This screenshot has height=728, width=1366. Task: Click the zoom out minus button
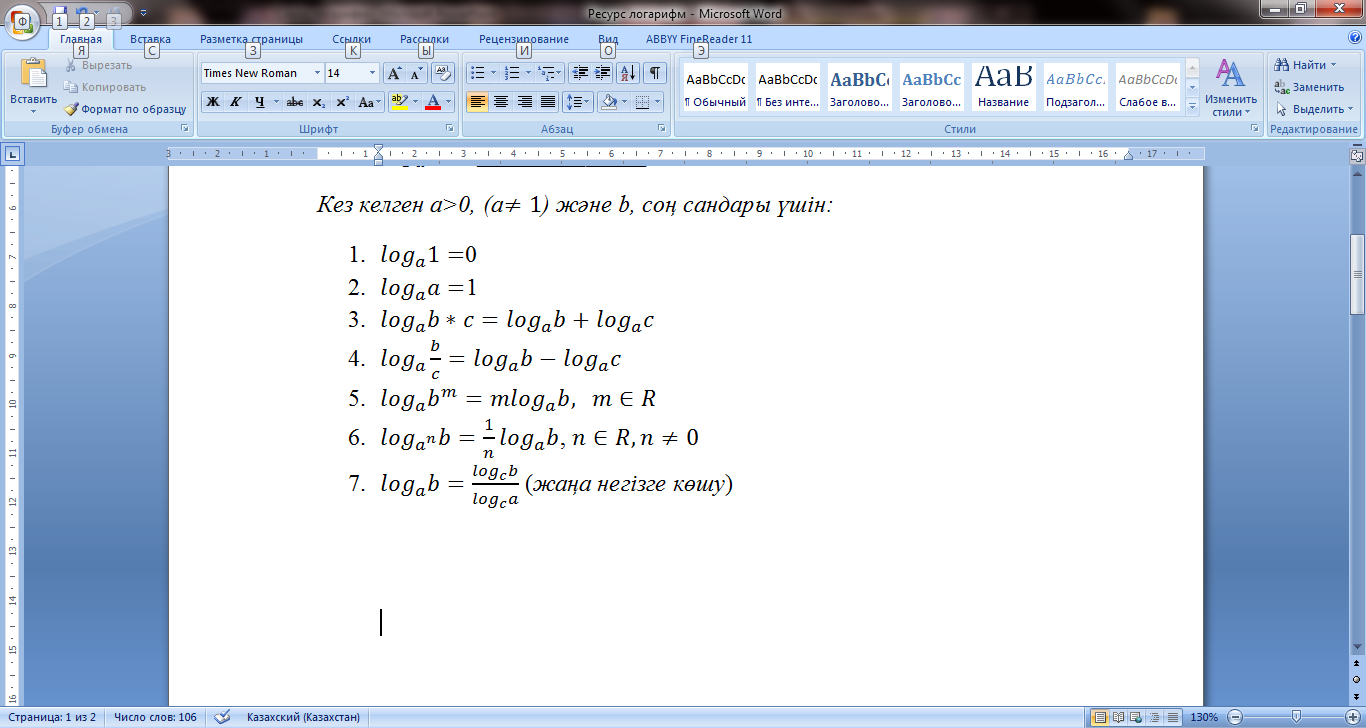click(x=1235, y=717)
